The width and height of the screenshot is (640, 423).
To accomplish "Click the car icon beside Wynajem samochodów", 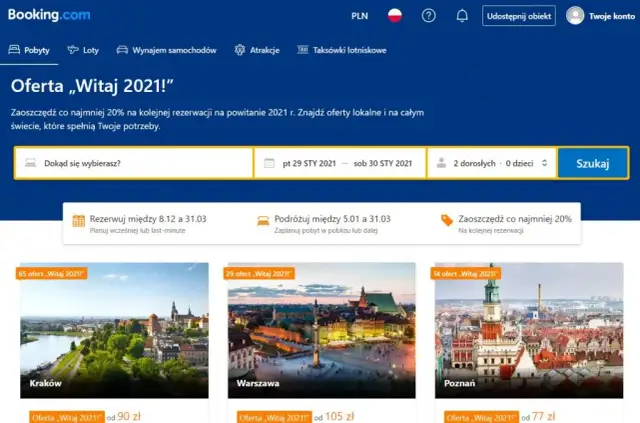I will coord(122,50).
